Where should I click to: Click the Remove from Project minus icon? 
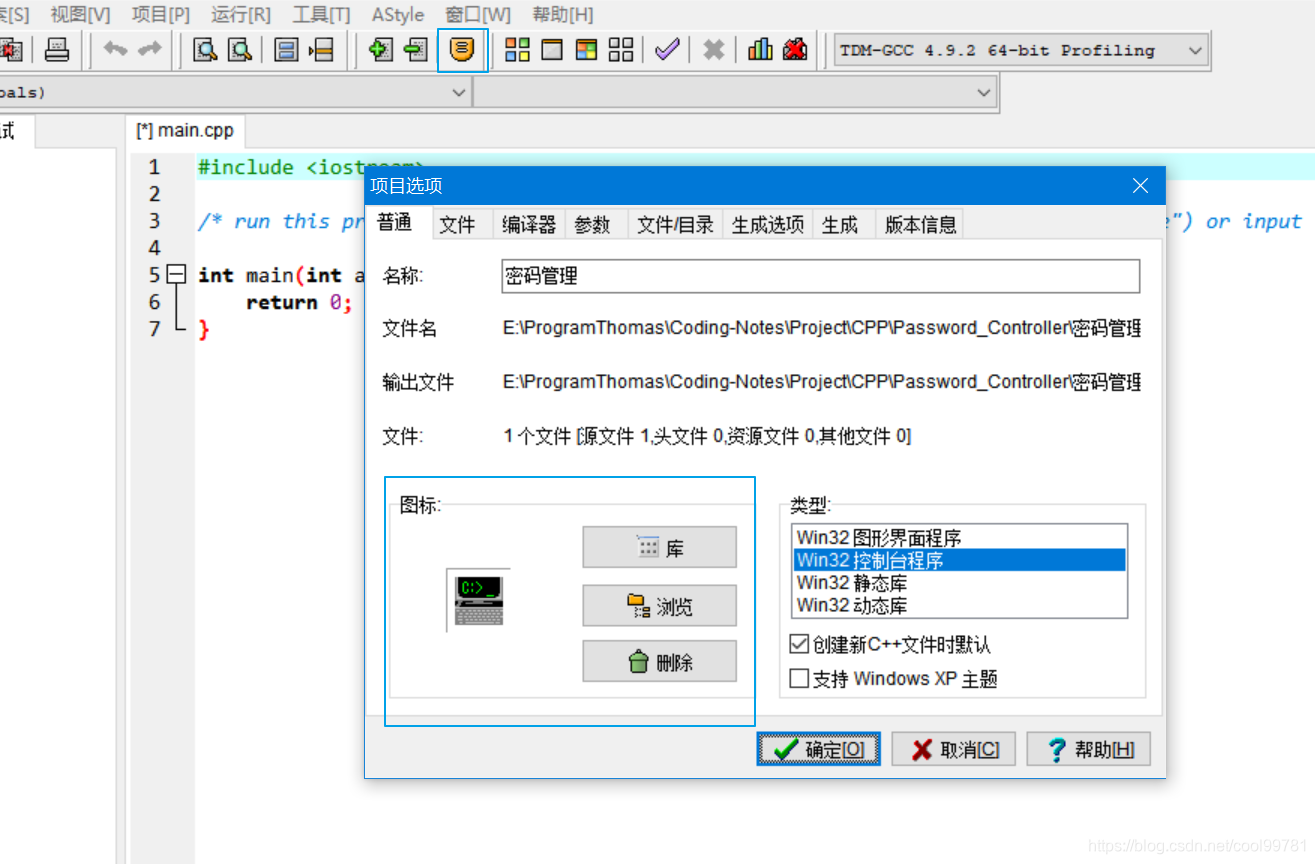[x=415, y=50]
